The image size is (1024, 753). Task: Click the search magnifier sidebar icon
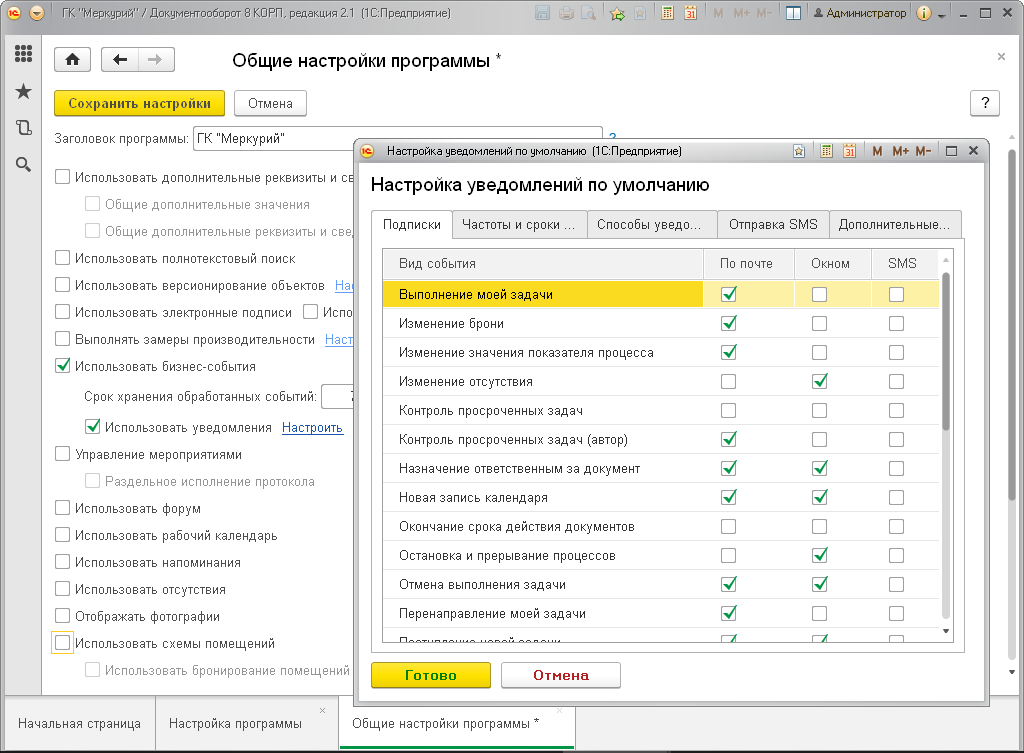point(24,165)
